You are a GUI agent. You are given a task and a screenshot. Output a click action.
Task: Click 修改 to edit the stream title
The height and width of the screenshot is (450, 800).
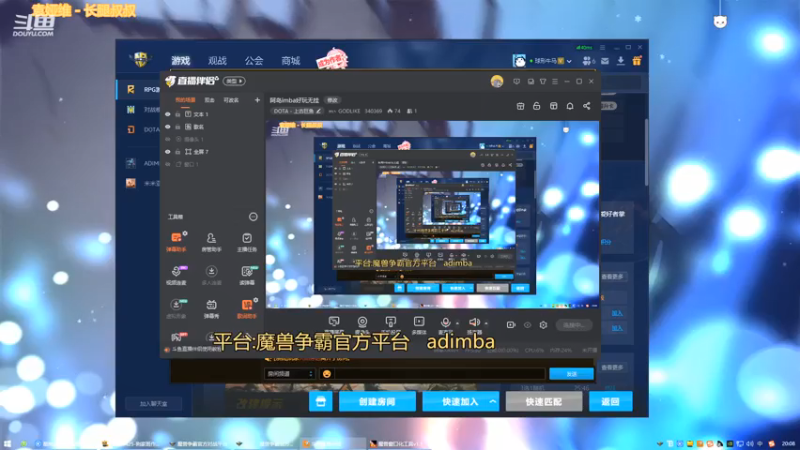tap(332, 100)
